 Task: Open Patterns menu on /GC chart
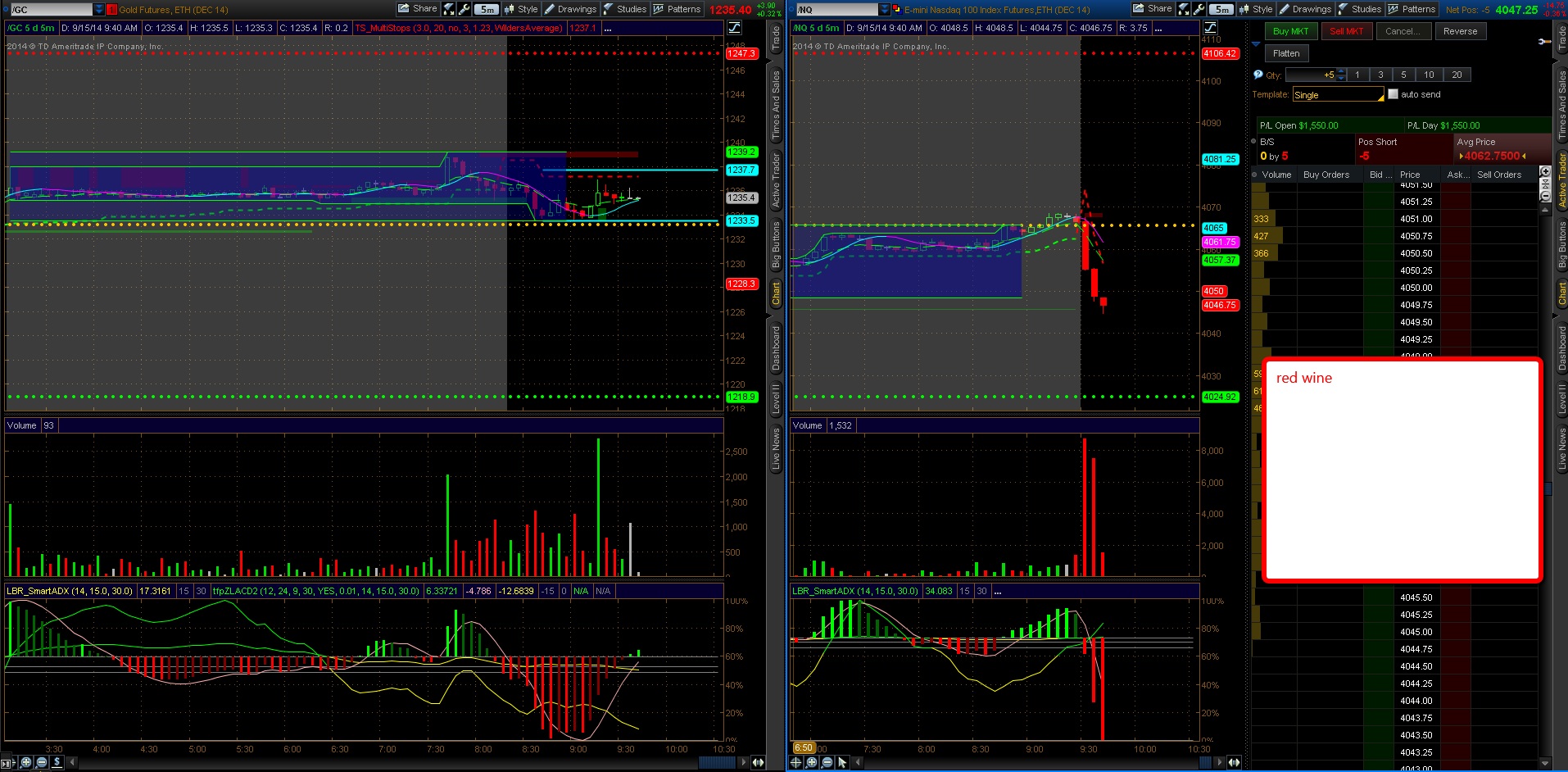coord(678,9)
